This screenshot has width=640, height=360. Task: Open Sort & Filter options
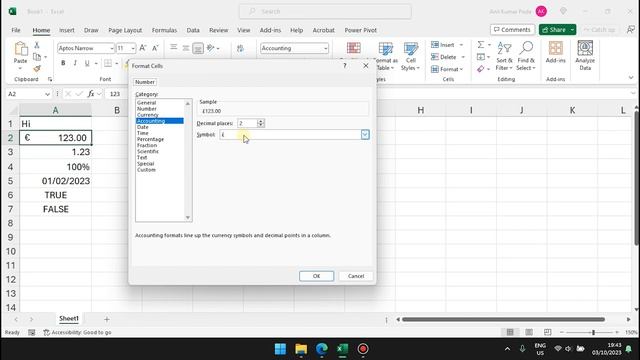point(504,56)
